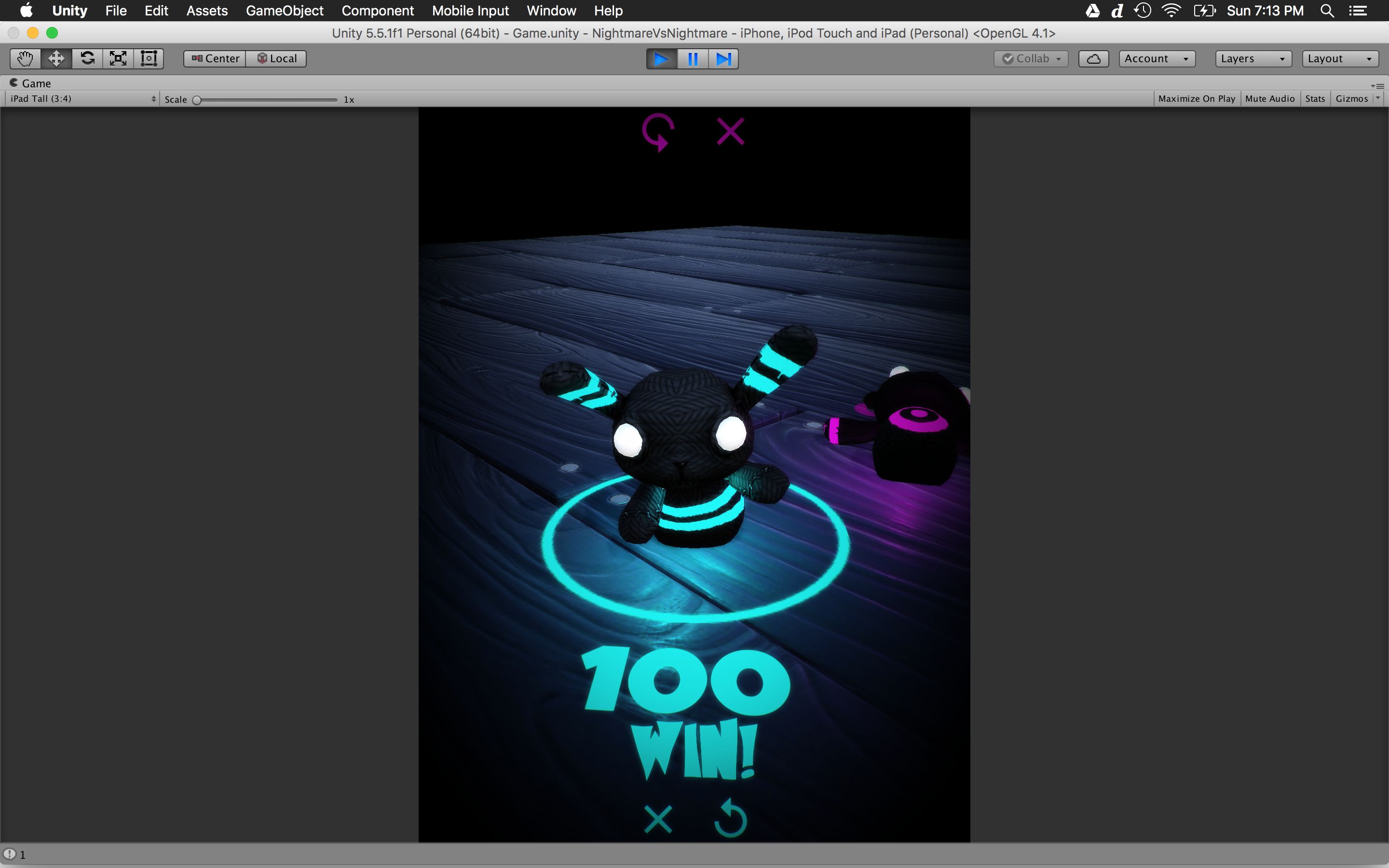
Task: Toggle Mute Audio in Game view
Action: click(x=1269, y=99)
